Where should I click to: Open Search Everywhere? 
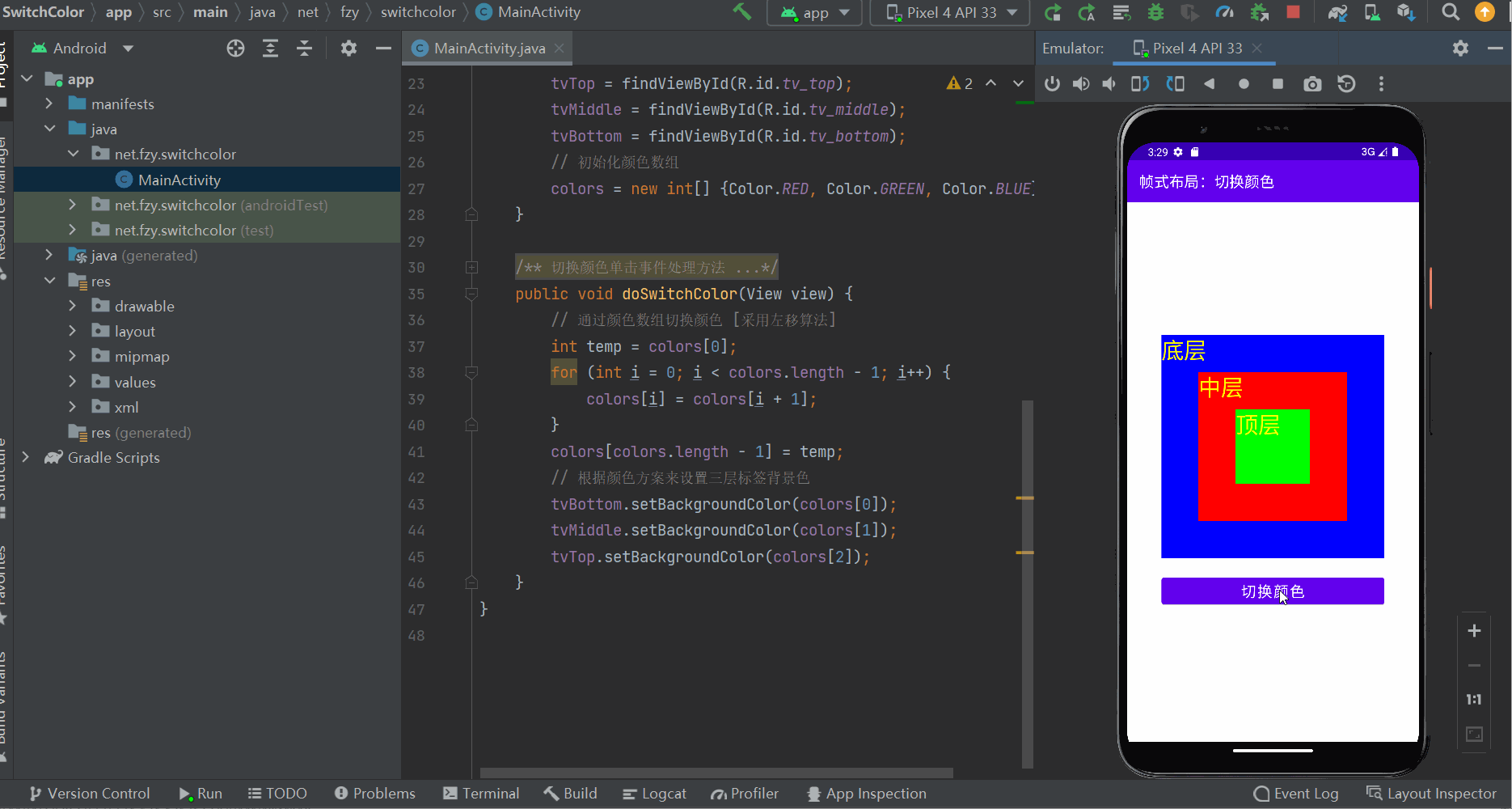tap(1449, 12)
